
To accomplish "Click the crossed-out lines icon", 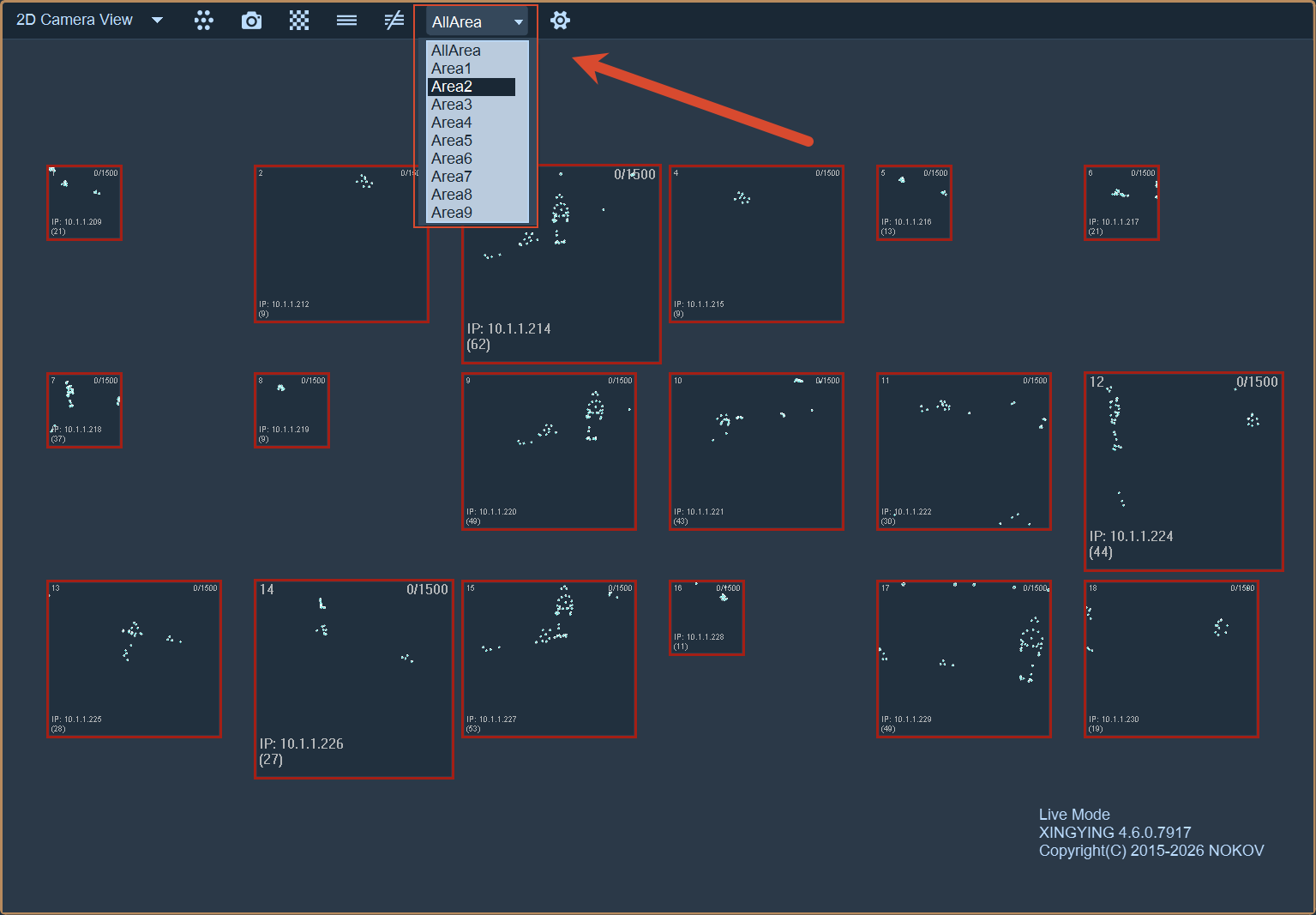I will point(394,21).
